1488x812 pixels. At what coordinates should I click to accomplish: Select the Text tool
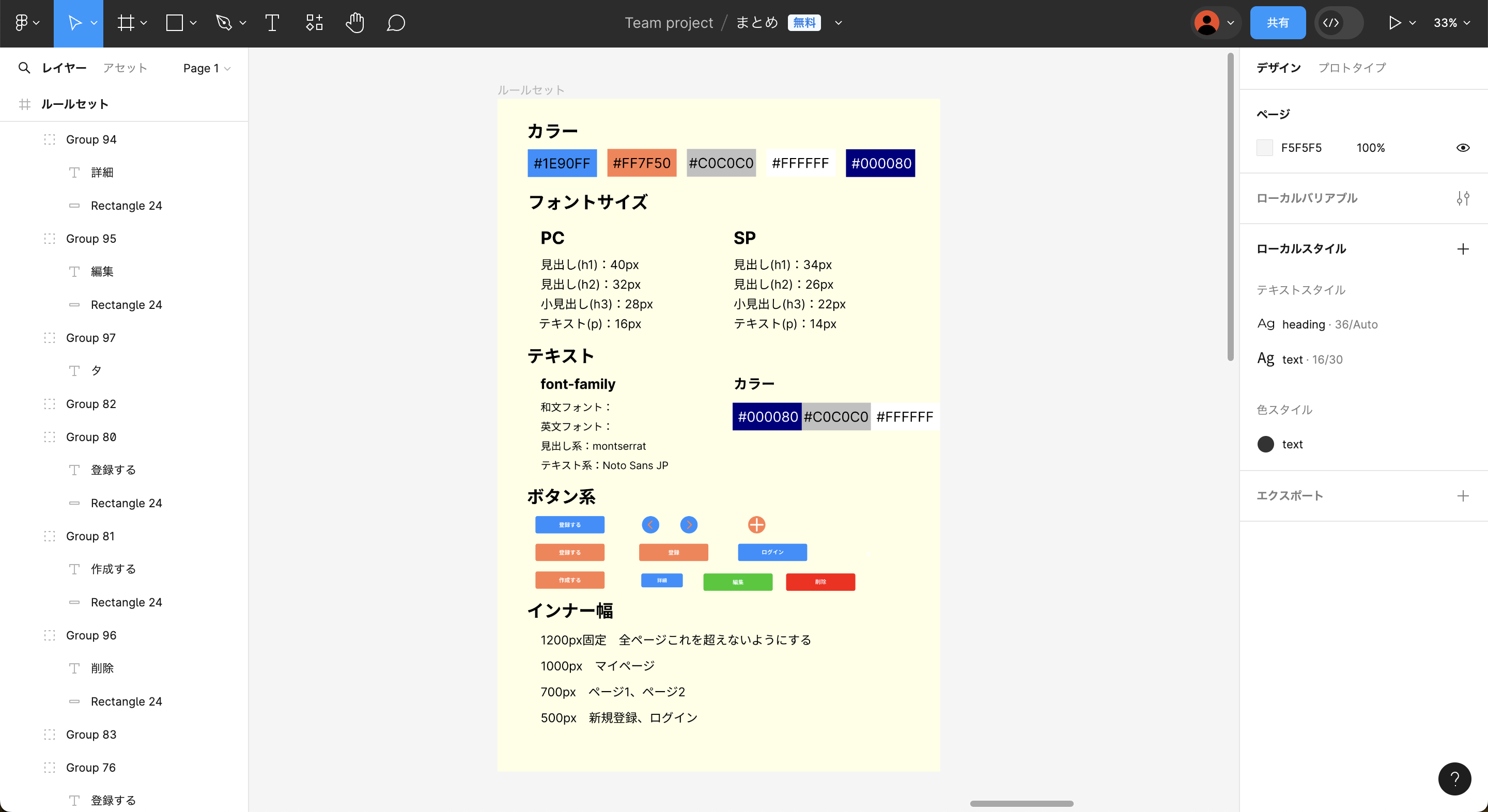click(271, 23)
